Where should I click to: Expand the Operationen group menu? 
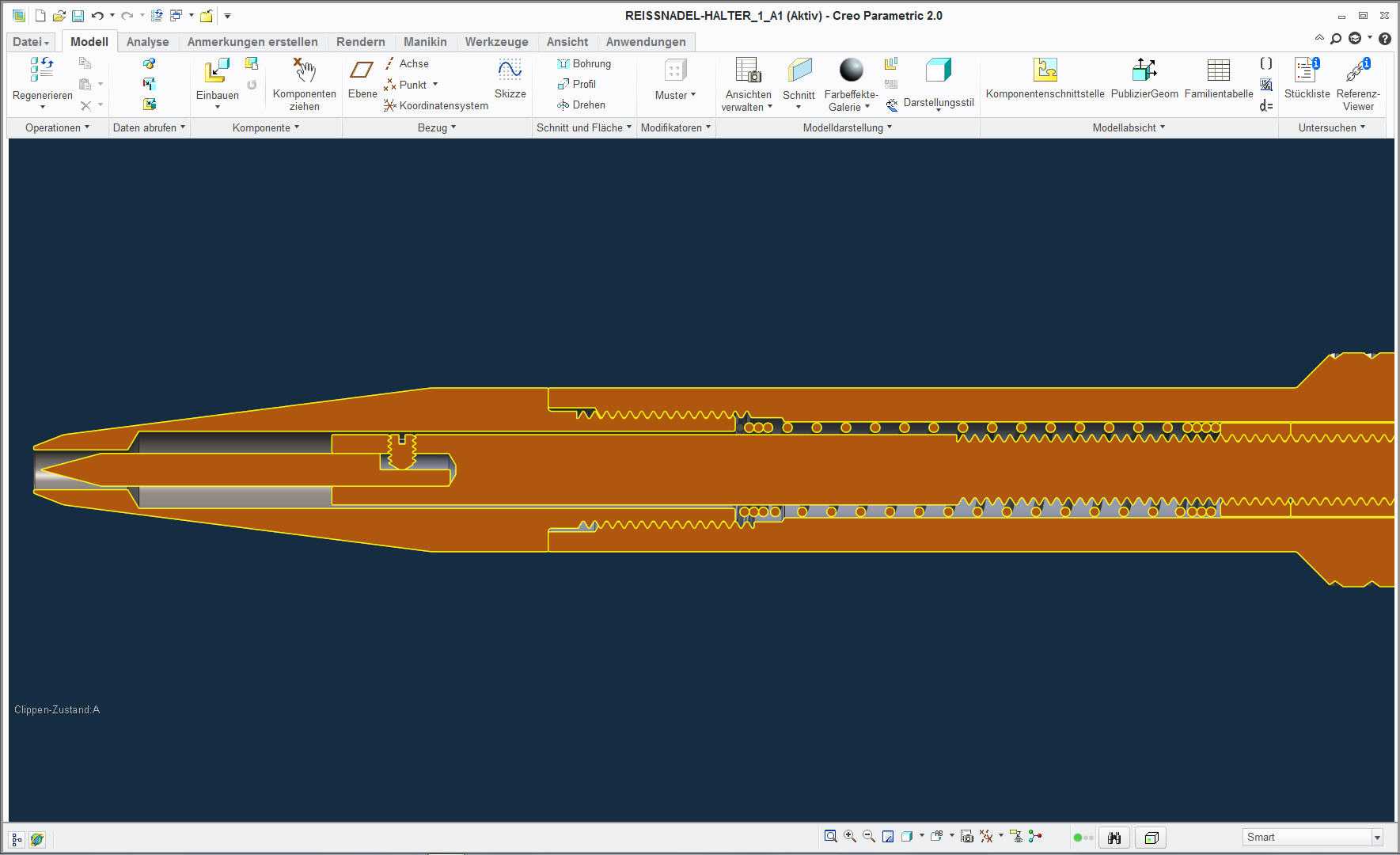tap(58, 127)
